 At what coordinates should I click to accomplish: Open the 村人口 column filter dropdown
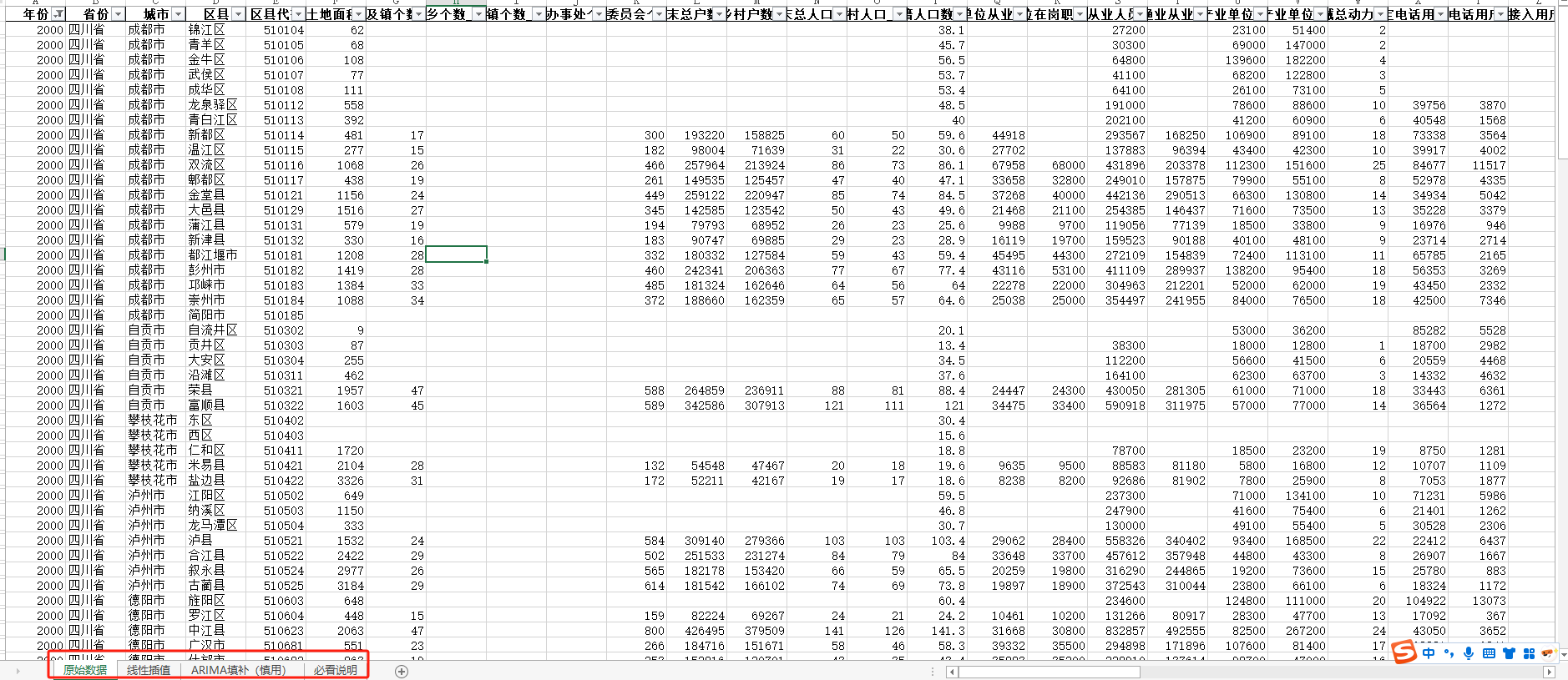pyautogui.click(x=899, y=14)
